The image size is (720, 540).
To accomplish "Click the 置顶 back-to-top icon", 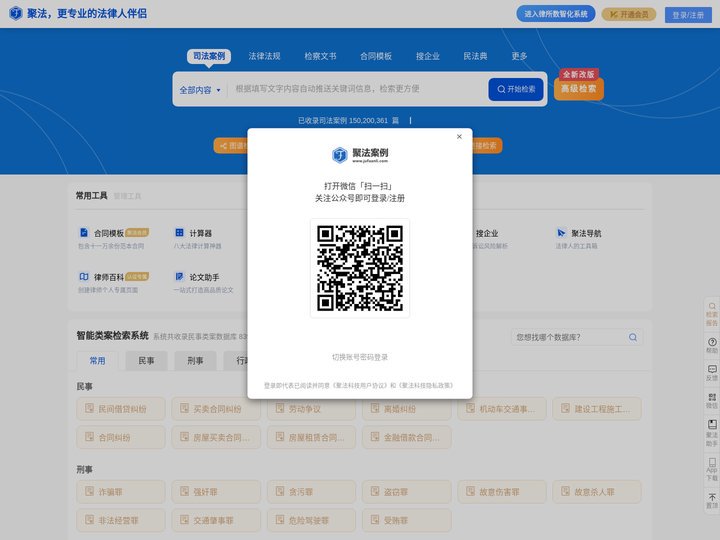I will (712, 501).
